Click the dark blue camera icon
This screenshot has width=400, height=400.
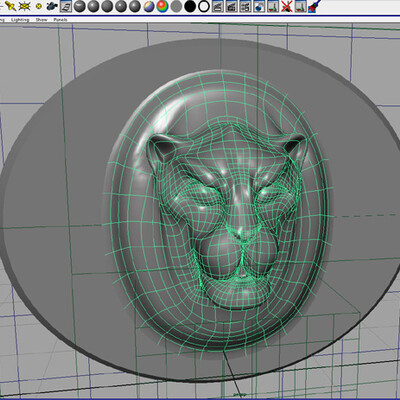51,6
